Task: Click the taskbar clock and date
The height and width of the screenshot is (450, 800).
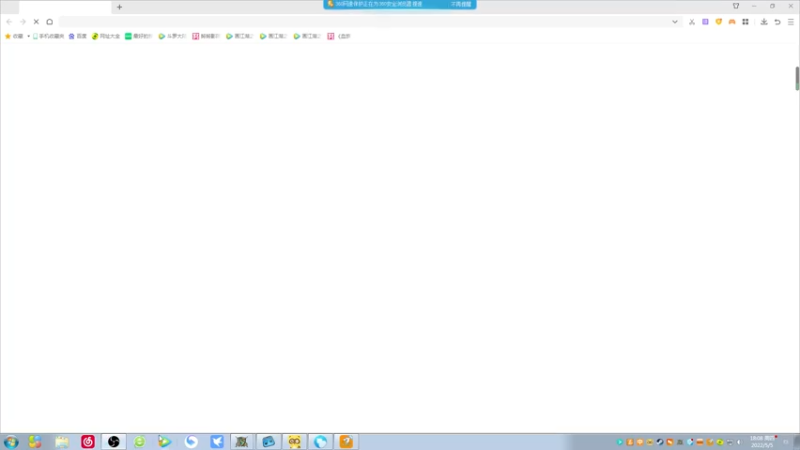Action: pyautogui.click(x=762, y=442)
